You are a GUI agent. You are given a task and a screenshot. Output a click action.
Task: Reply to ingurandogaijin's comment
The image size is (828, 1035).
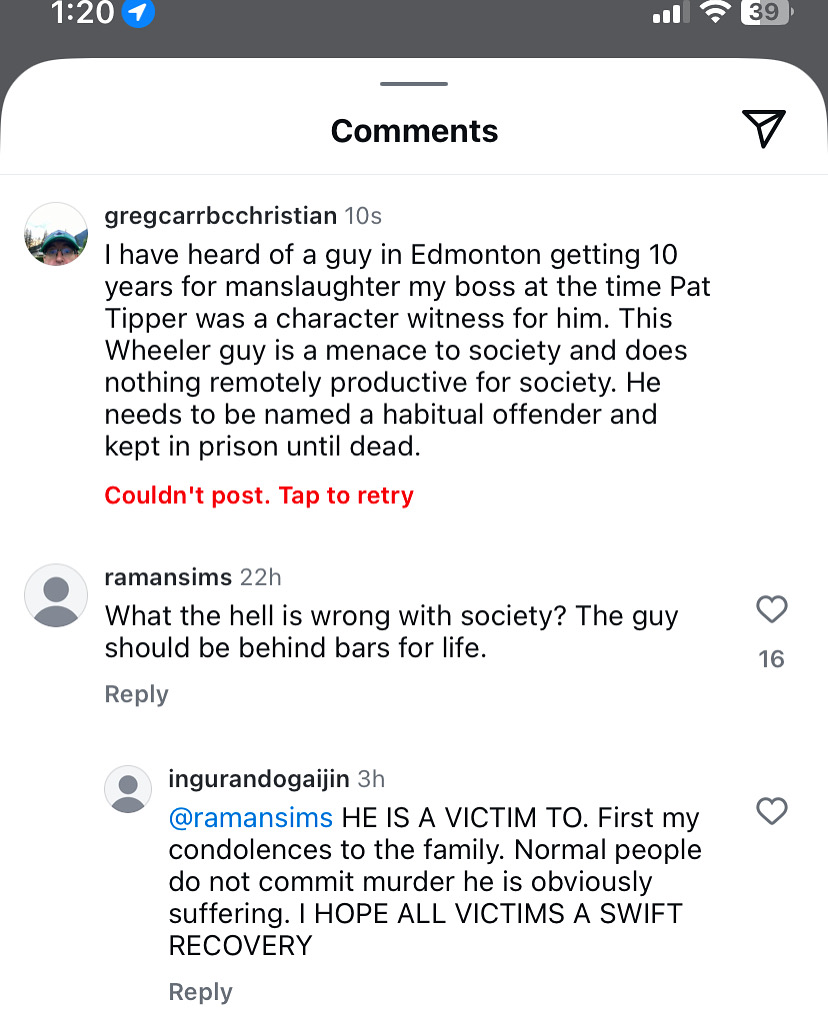(201, 991)
